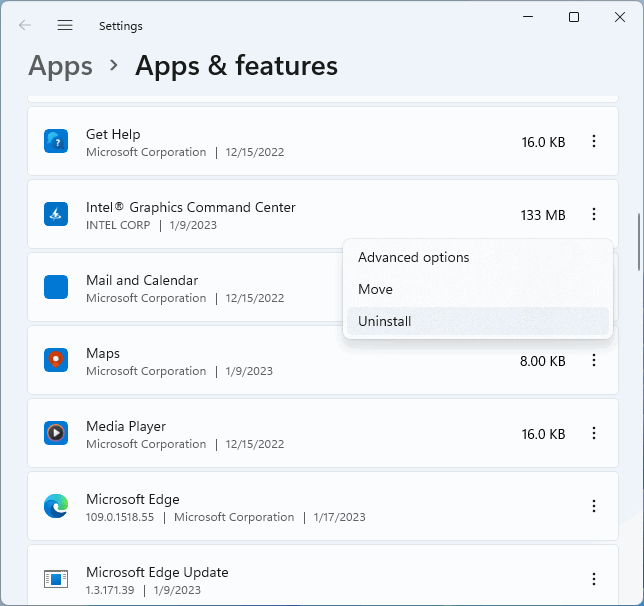Open more options for Maps
The height and width of the screenshot is (606, 644).
(594, 361)
